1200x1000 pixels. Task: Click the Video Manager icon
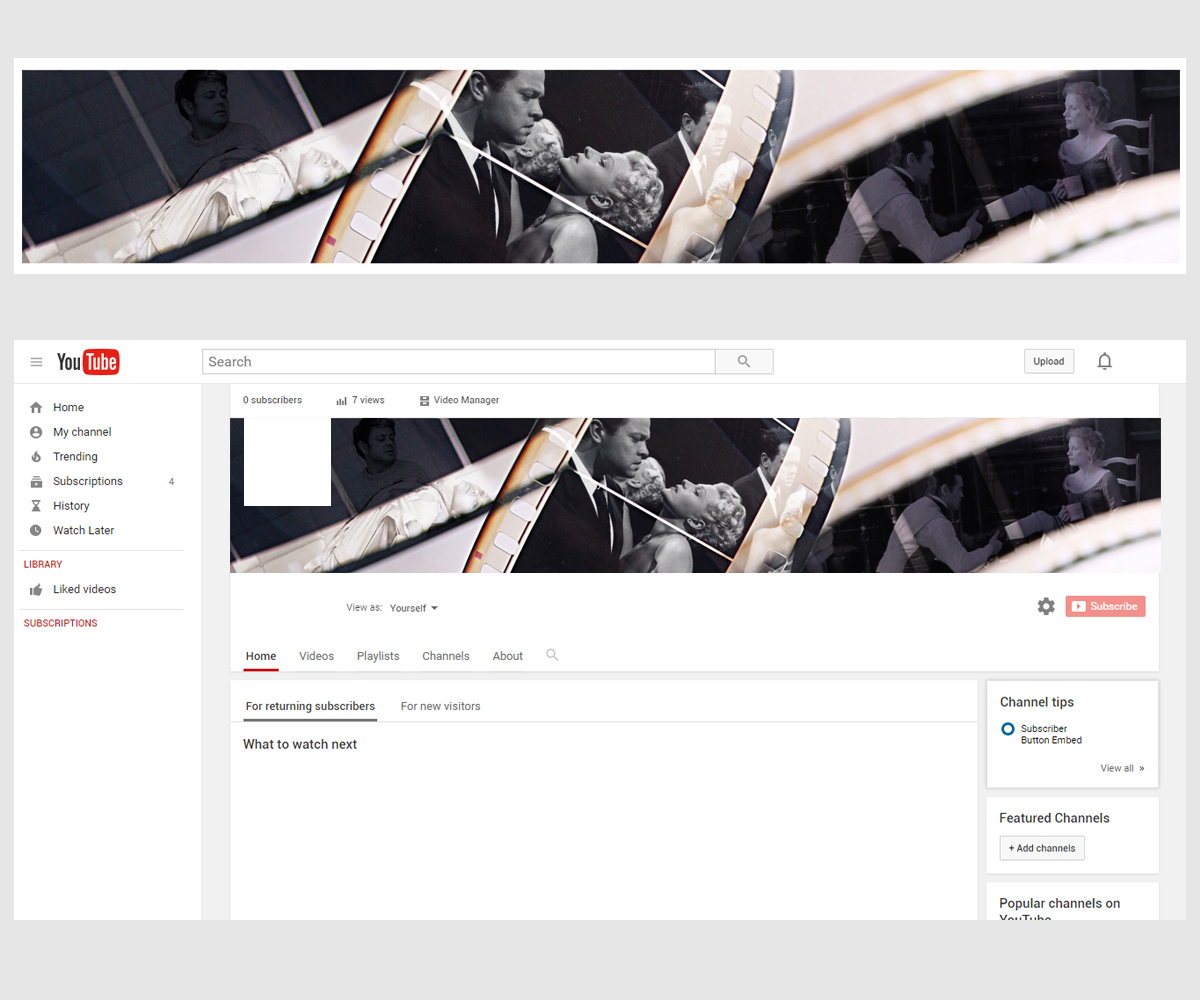424,400
